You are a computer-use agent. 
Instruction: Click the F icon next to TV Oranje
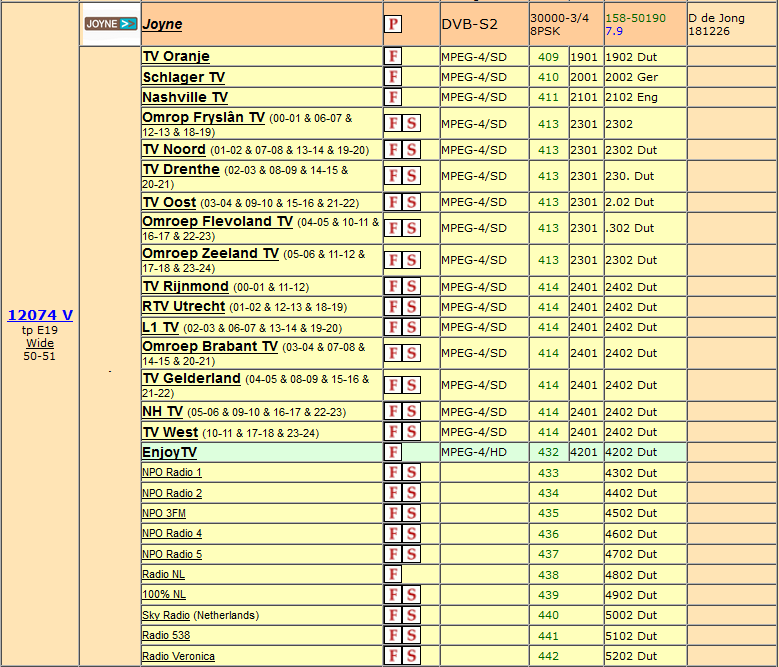point(393,56)
